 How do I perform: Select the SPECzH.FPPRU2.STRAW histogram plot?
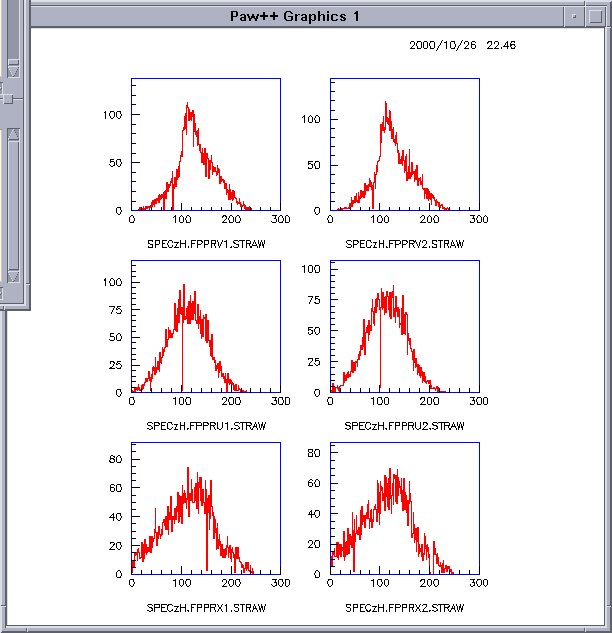click(x=405, y=327)
